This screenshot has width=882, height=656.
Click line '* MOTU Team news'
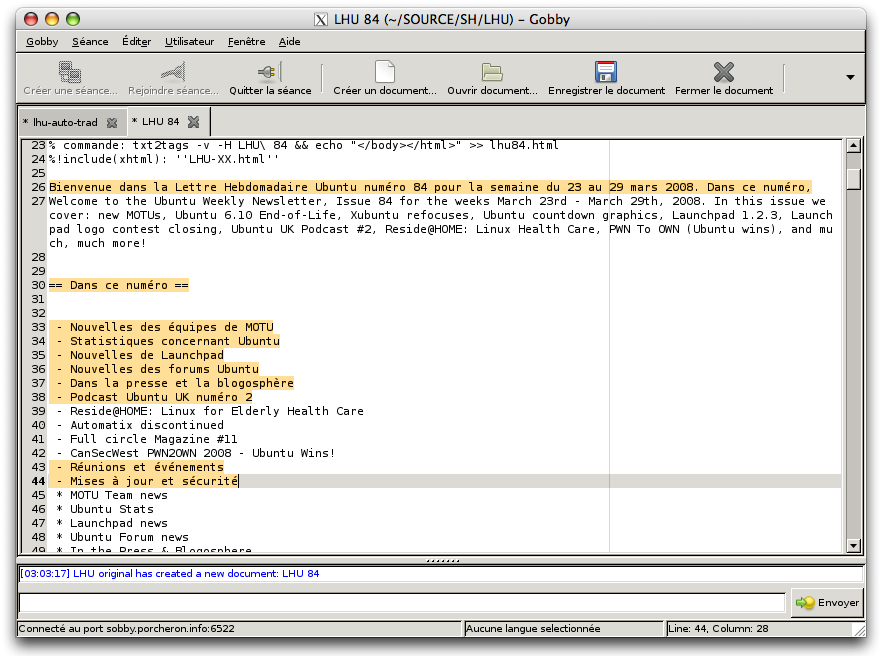(x=112, y=495)
